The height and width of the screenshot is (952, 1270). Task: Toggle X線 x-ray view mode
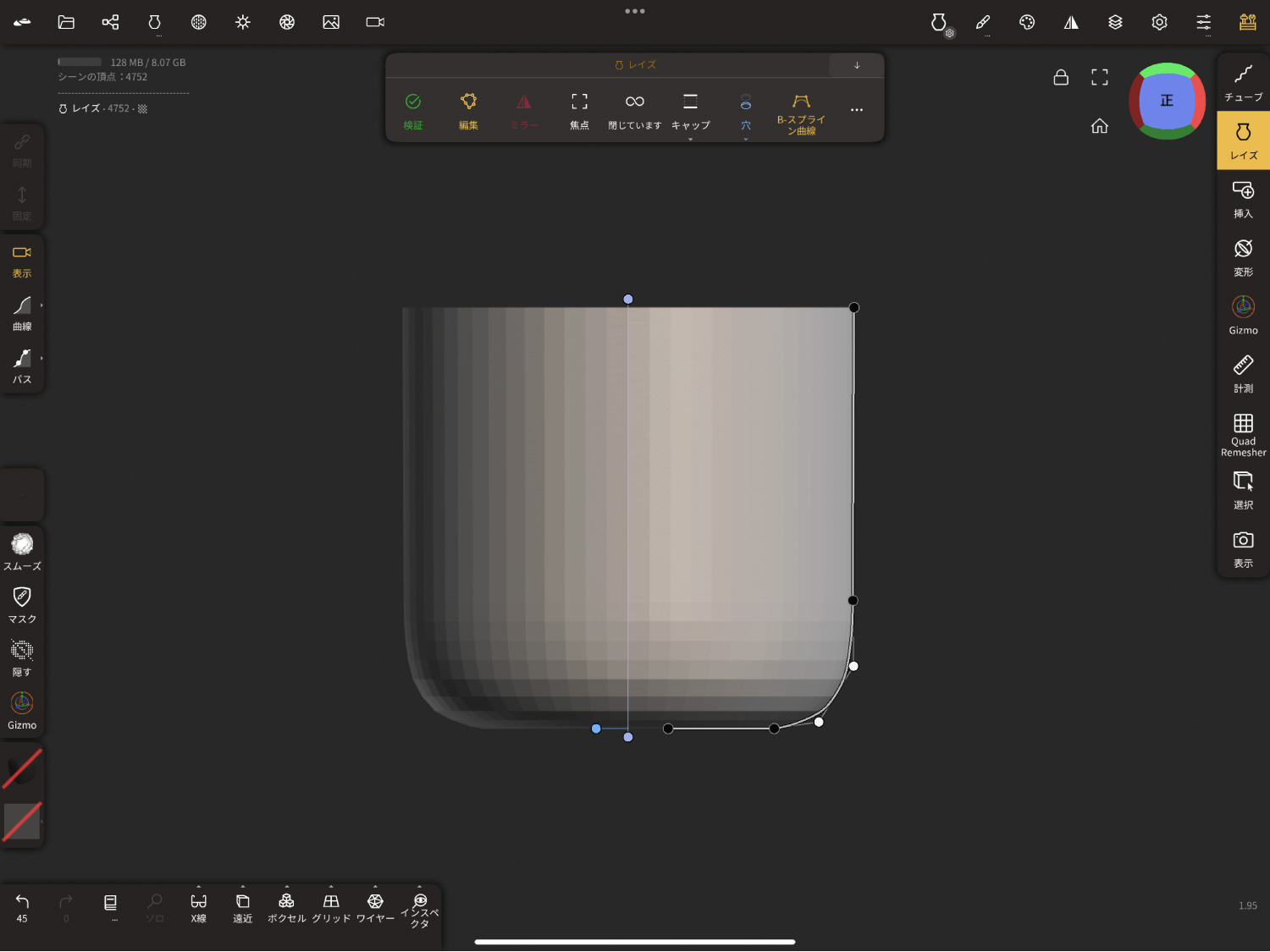[199, 907]
